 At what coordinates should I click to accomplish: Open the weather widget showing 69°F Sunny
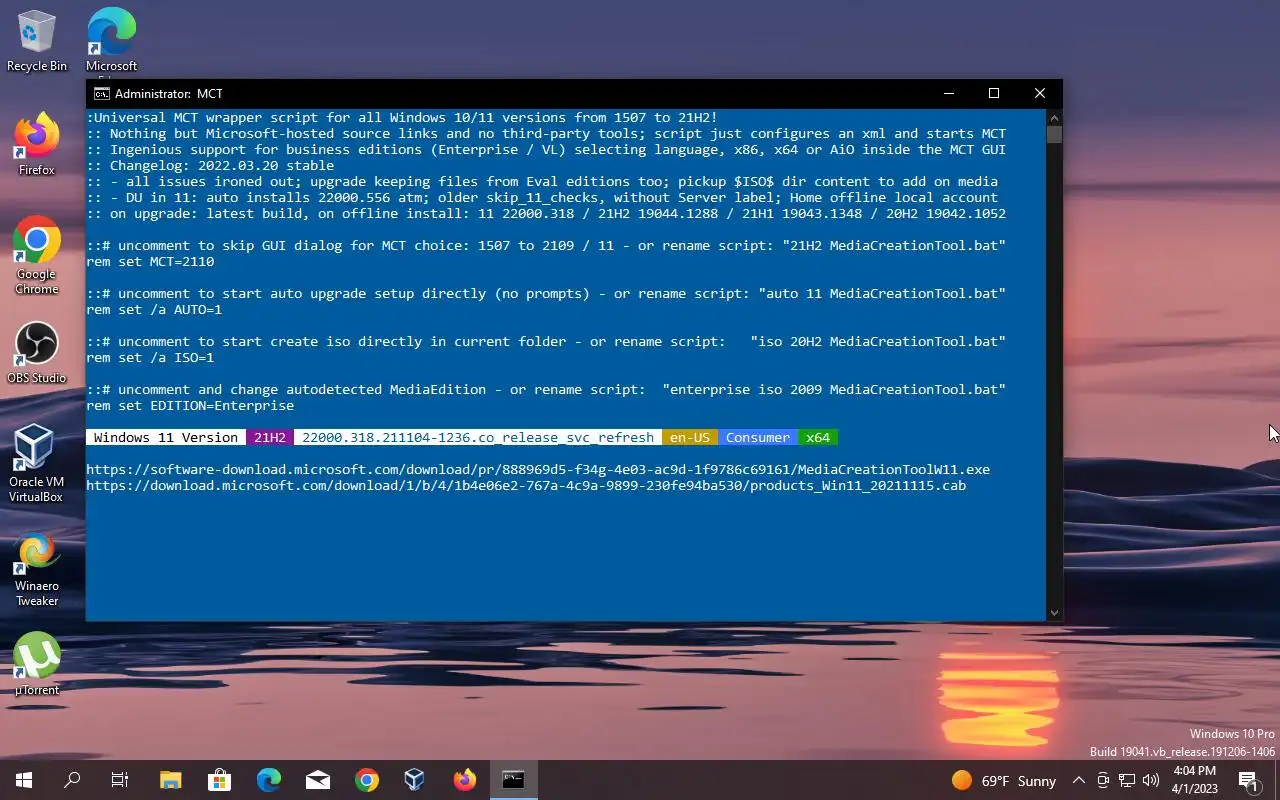pyautogui.click(x=1003, y=780)
